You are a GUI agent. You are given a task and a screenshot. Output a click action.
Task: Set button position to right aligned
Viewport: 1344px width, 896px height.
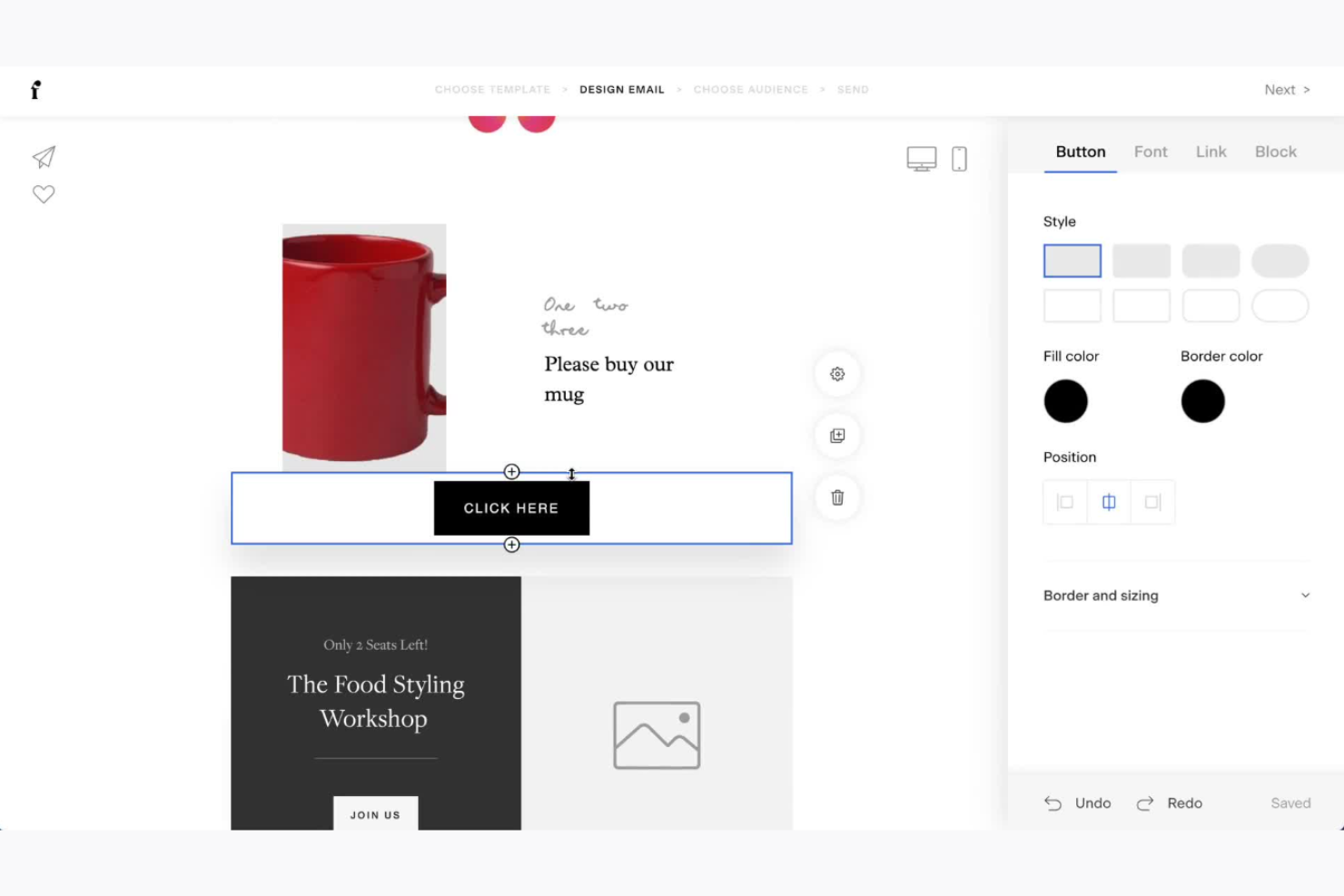pos(1152,501)
